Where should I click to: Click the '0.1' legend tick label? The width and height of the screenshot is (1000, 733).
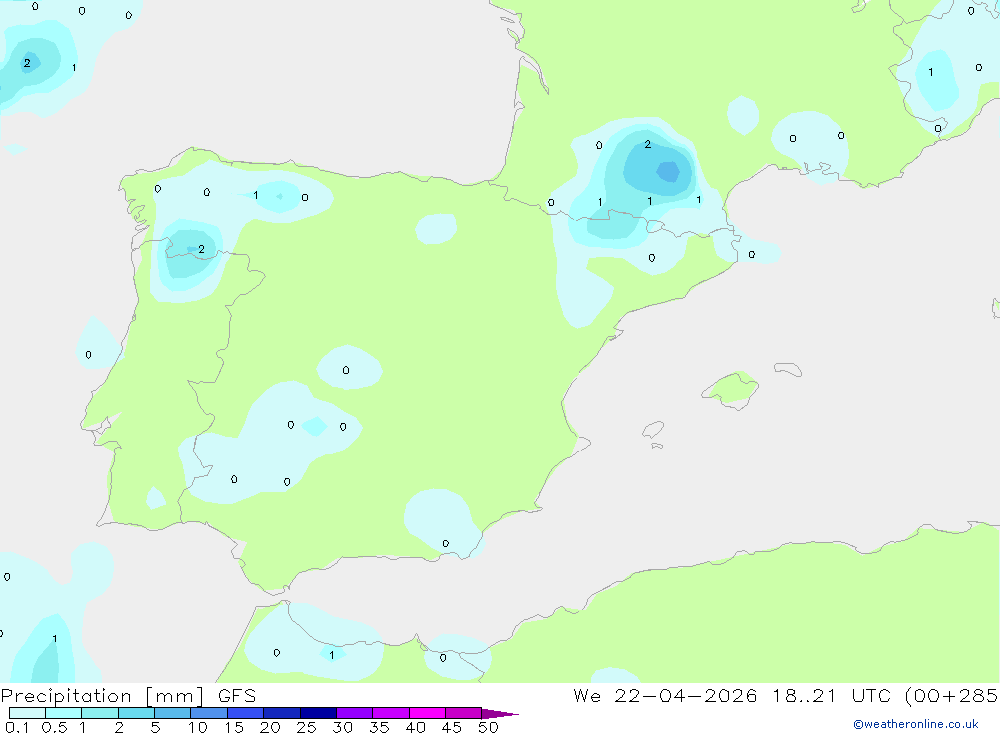point(17,727)
